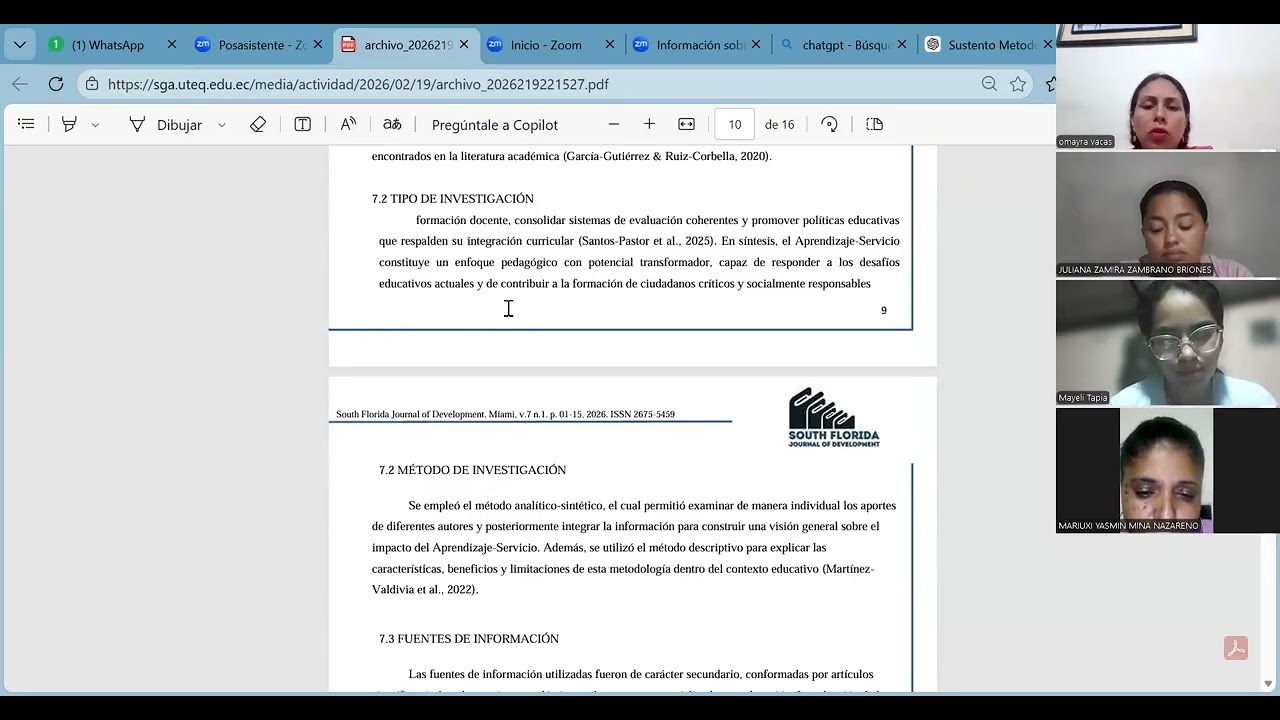
Task: Close the WhatsApp tab
Action: [x=172, y=45]
